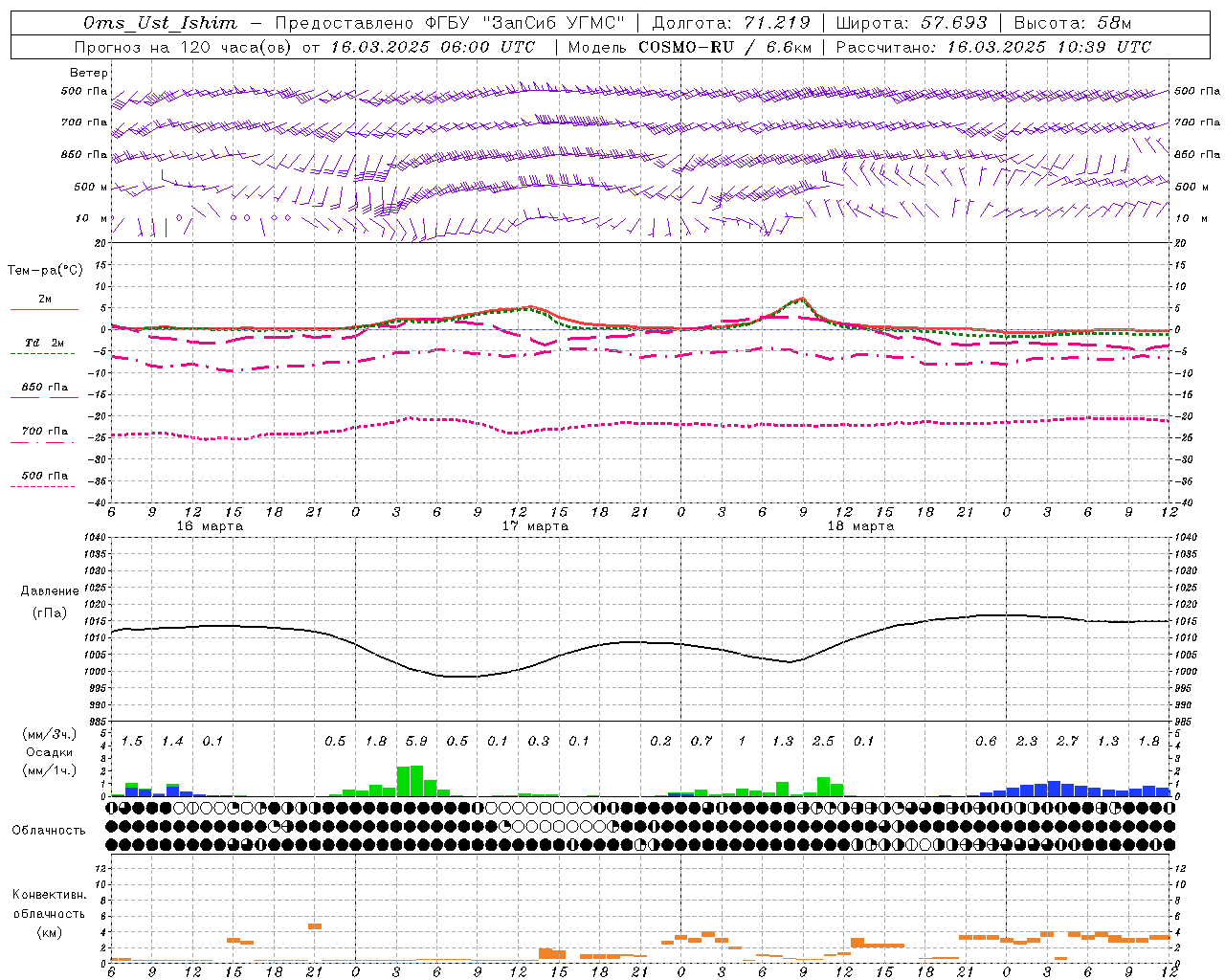The height and width of the screenshot is (980, 1225).
Task: Click the (гПа) unit label under Давление
Action: [x=50, y=613]
